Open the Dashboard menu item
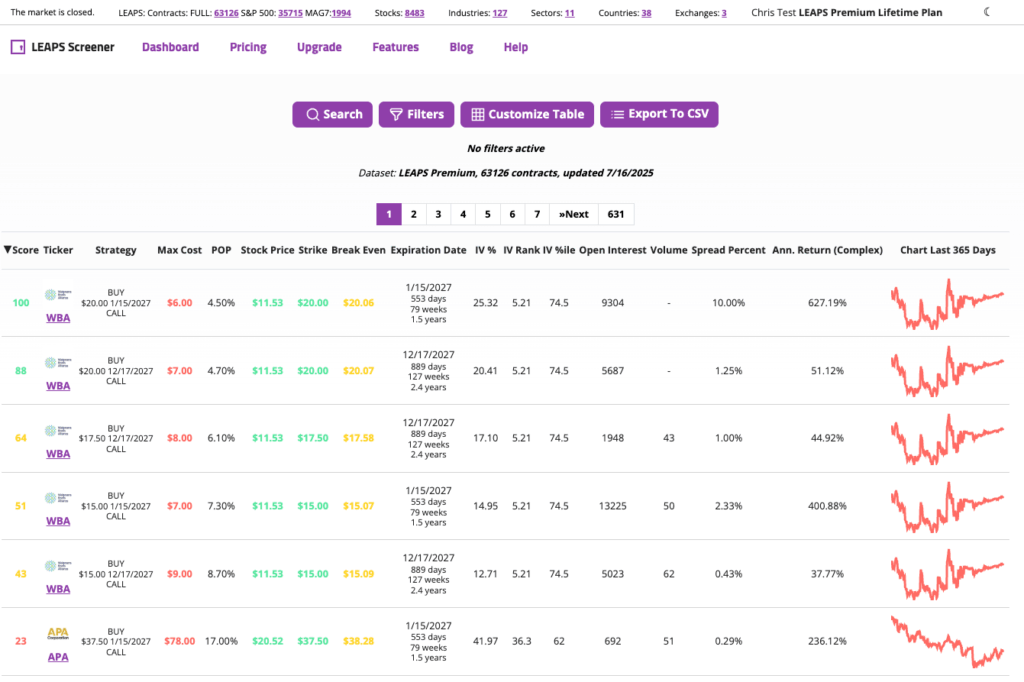Screen dimensions: 1024x682 coord(170,47)
